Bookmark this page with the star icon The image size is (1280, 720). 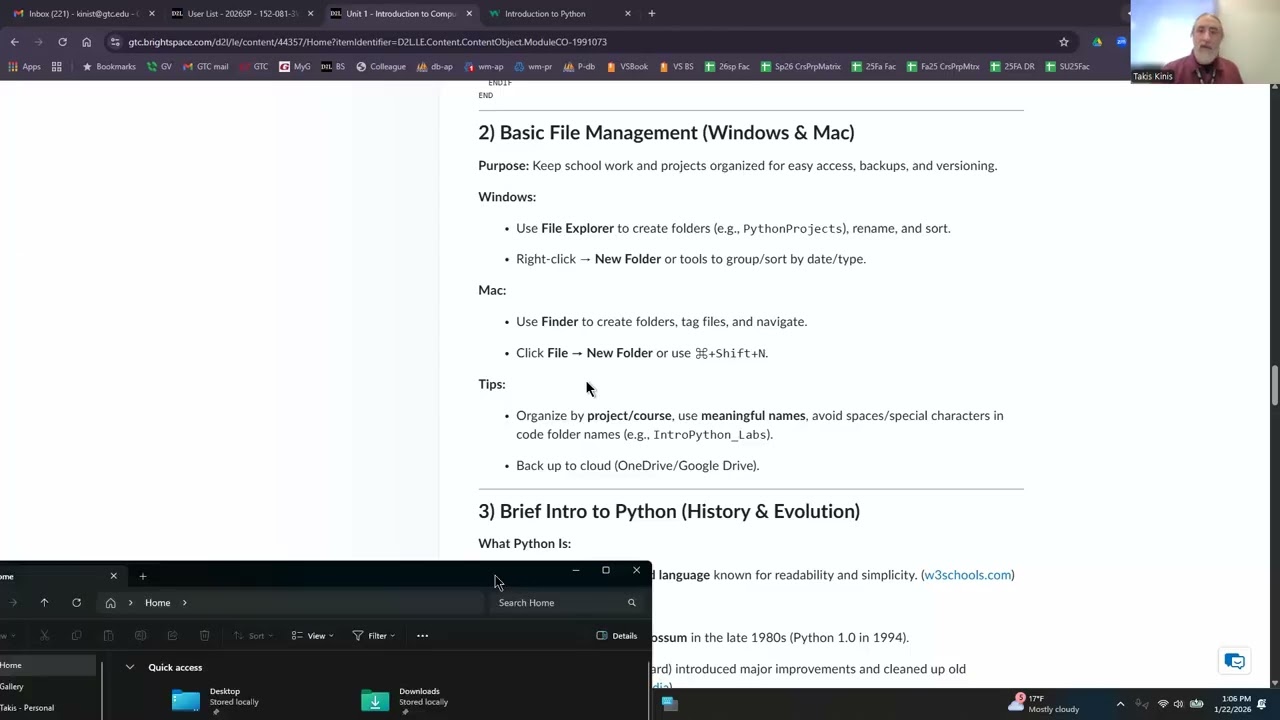[1064, 42]
